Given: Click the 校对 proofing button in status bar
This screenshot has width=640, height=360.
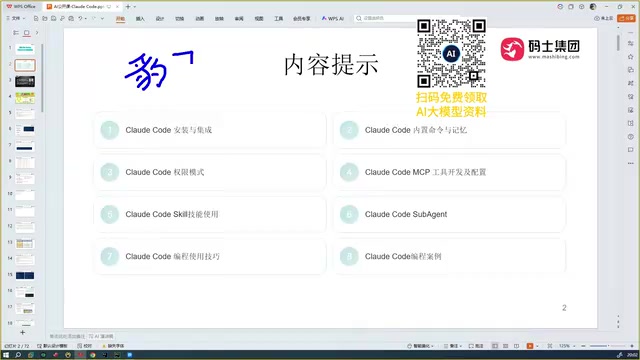Looking at the screenshot, I should tap(85, 346).
